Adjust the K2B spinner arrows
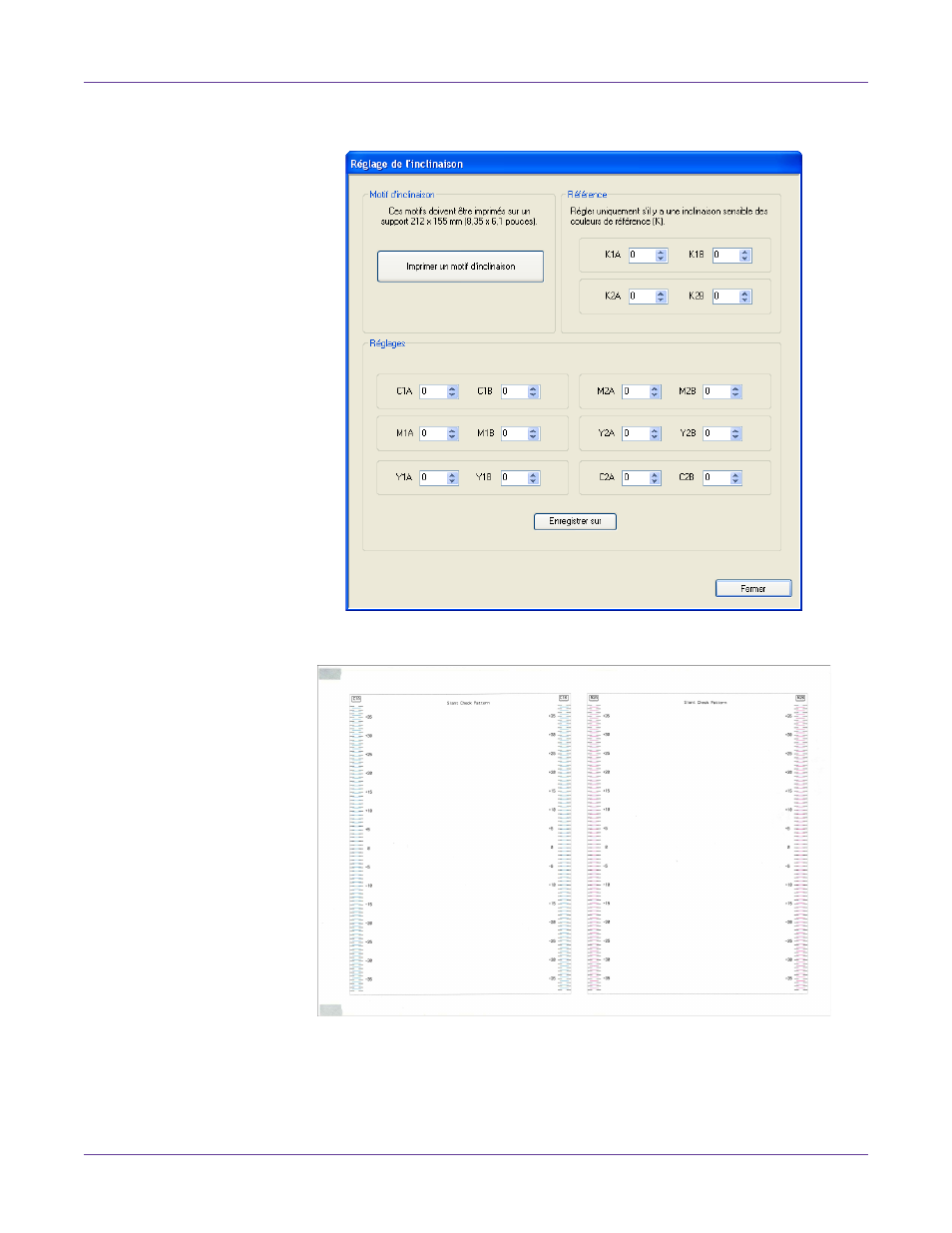952x1233 pixels. click(x=744, y=297)
